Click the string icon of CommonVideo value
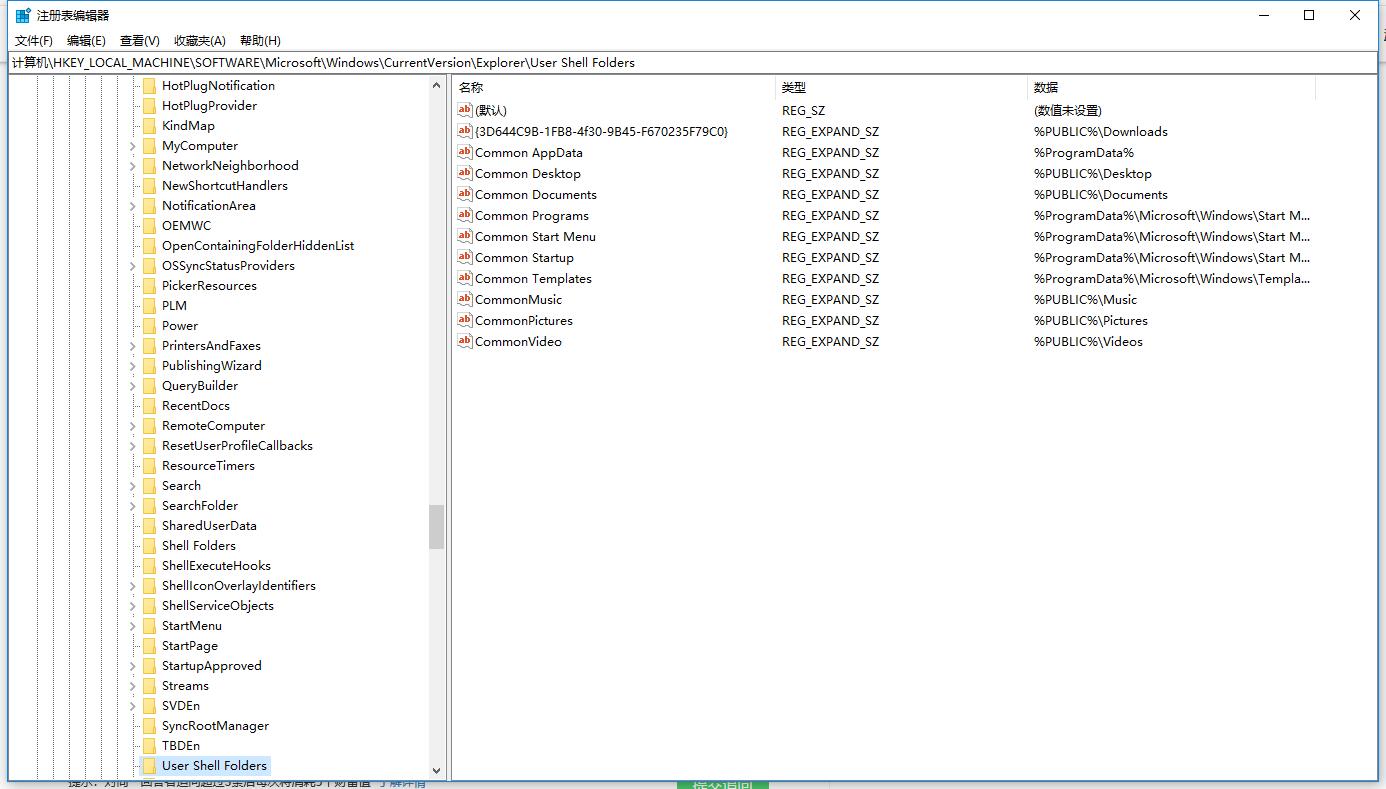This screenshot has width=1386, height=789. pos(464,341)
